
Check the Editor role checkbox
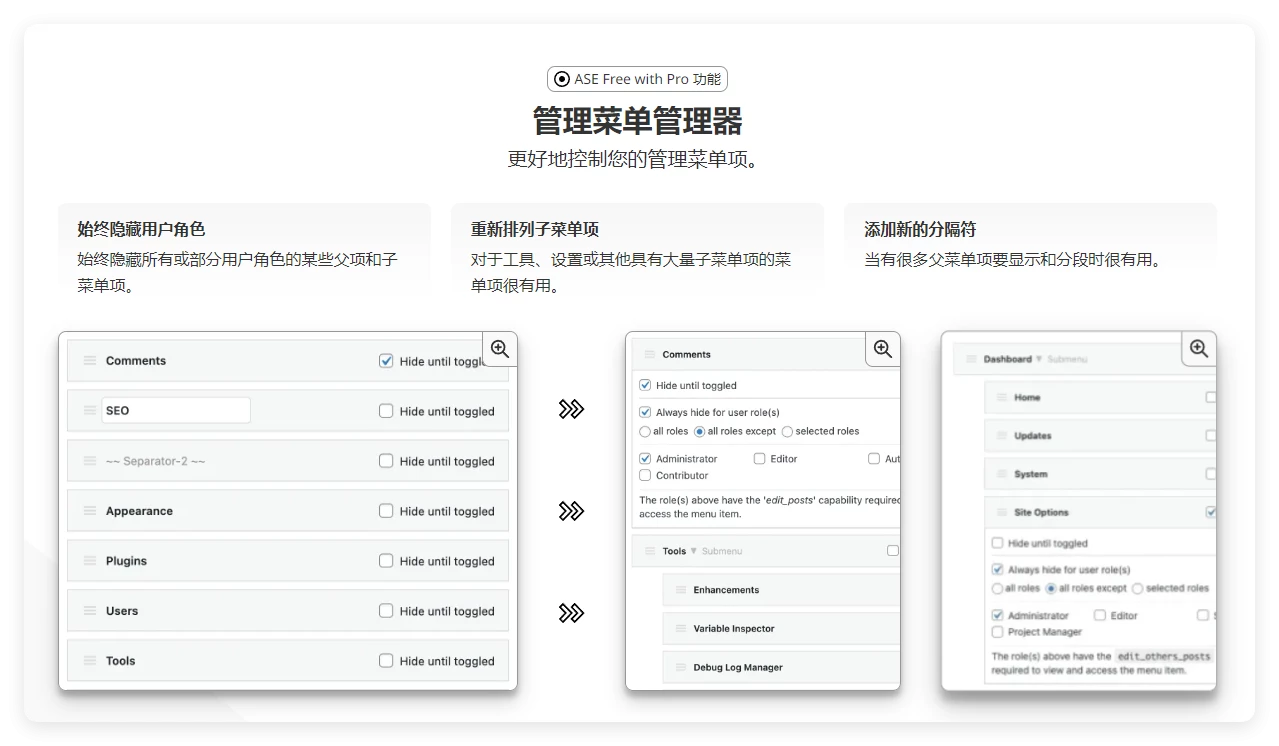tap(757, 458)
